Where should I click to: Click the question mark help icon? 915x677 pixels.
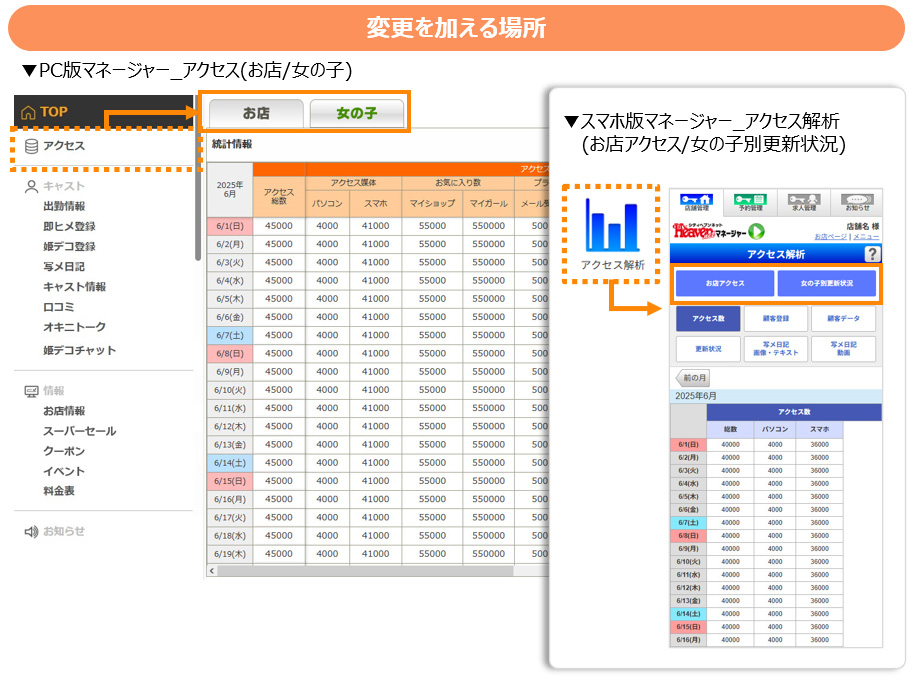pos(871,254)
